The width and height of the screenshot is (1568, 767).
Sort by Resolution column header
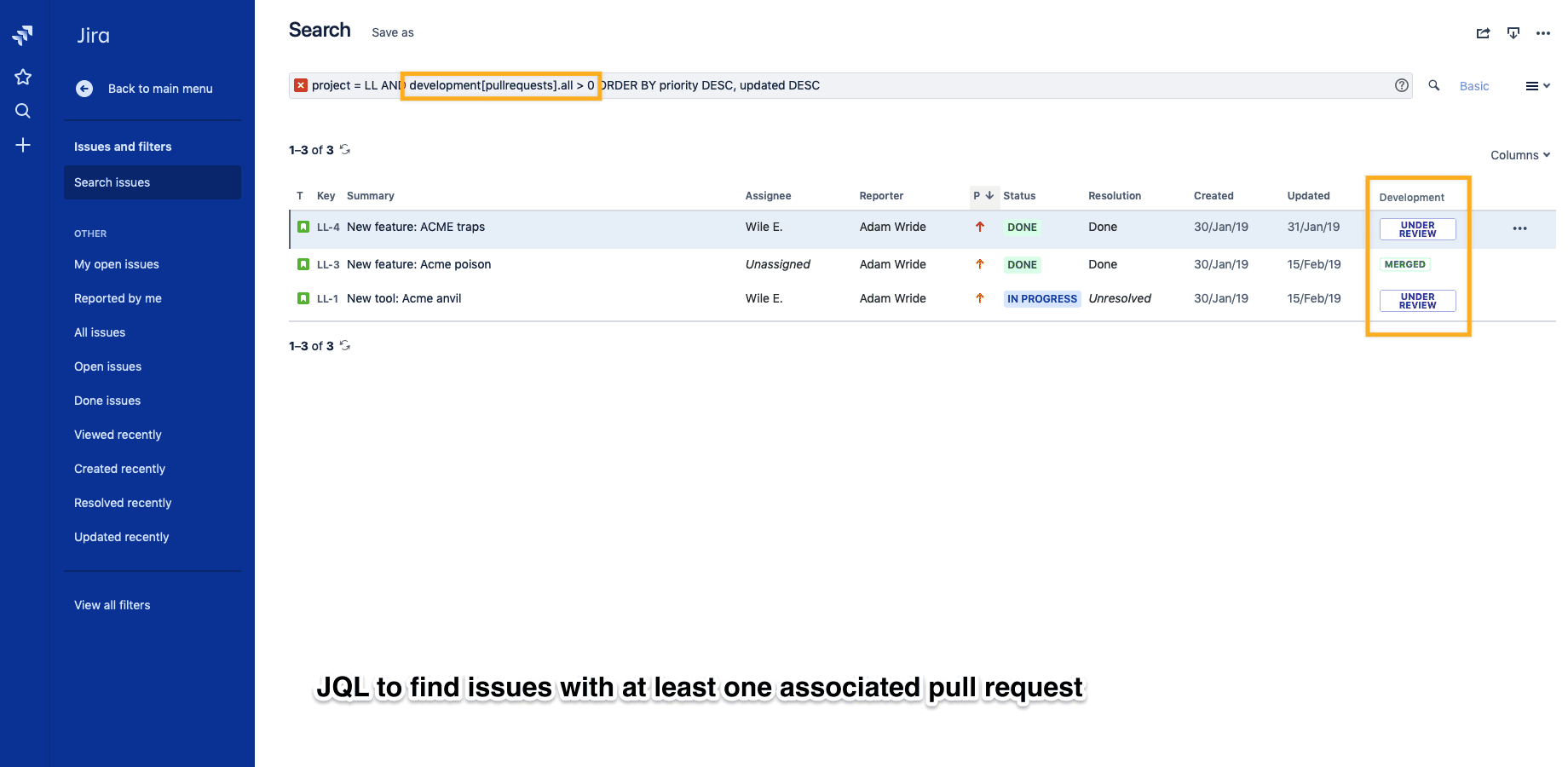[1115, 196]
